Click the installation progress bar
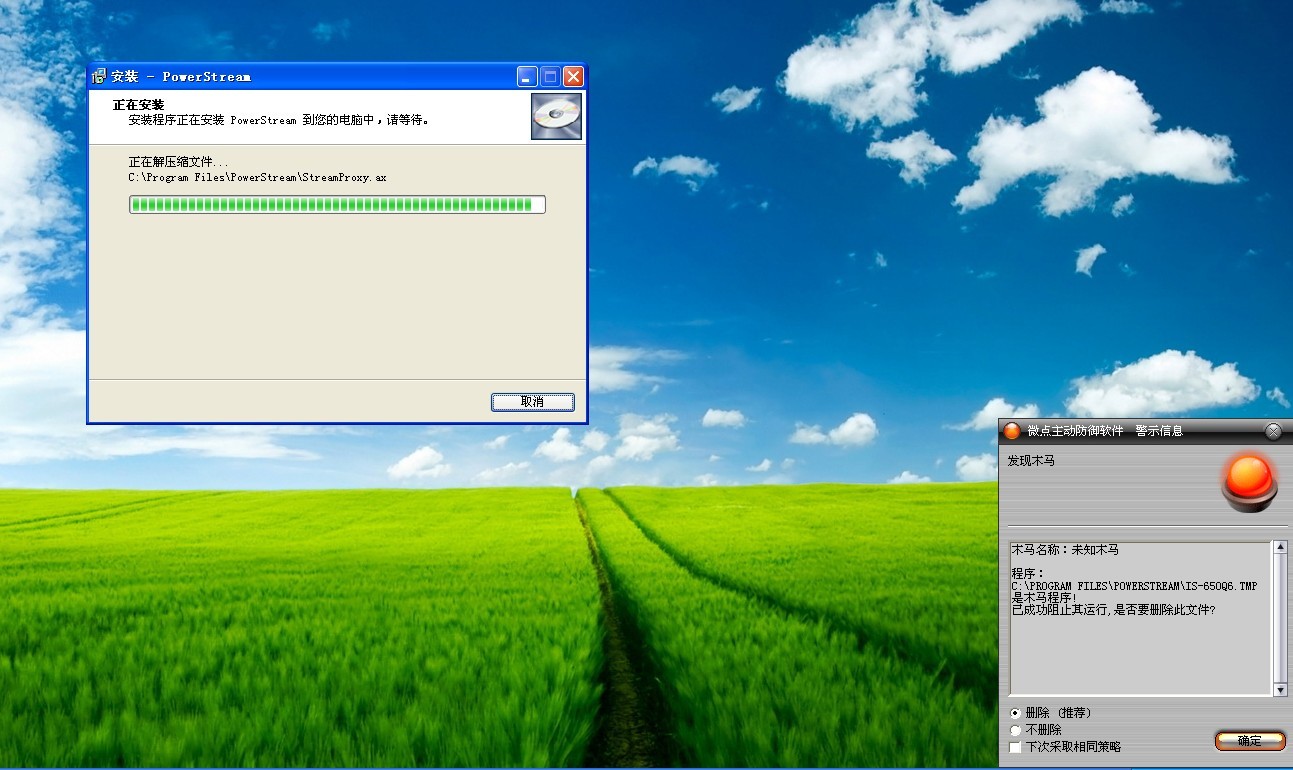This screenshot has width=1293, height=770. 337,205
